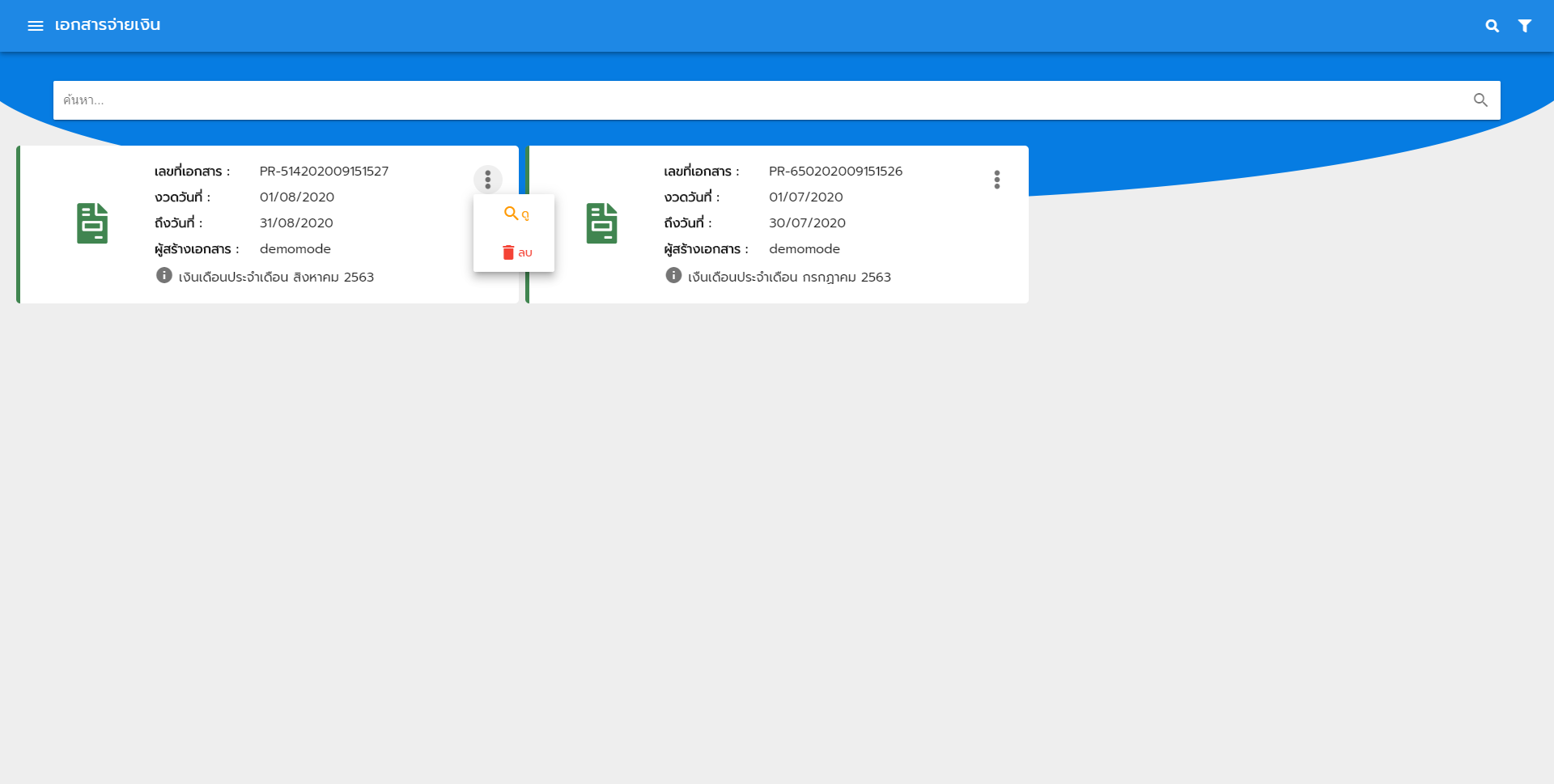Open the hamburger navigation menu
Screen dimensions: 1554x784
36,26
